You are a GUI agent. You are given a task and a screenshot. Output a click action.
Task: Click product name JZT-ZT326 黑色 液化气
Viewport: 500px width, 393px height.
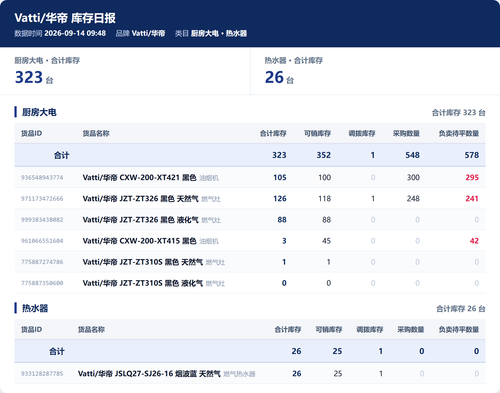(140, 220)
